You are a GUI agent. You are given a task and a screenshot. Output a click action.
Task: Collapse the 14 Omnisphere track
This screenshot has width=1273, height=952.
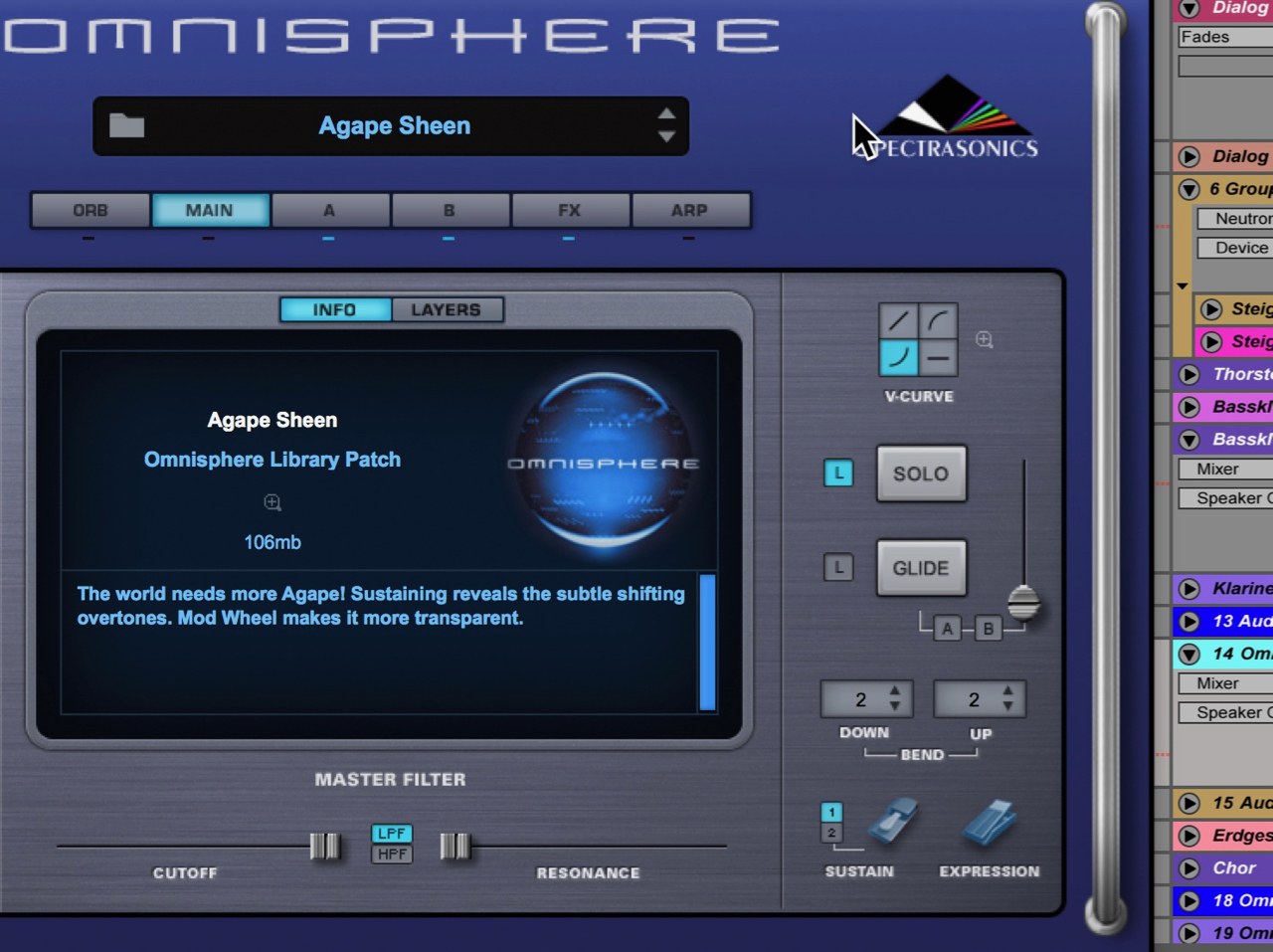tap(1189, 655)
